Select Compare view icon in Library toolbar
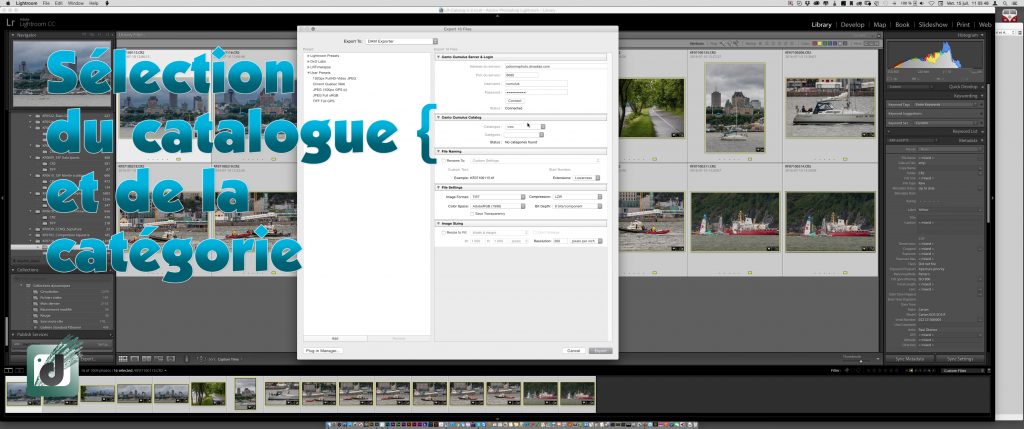Viewport: 1024px width, 429px height. (146, 358)
